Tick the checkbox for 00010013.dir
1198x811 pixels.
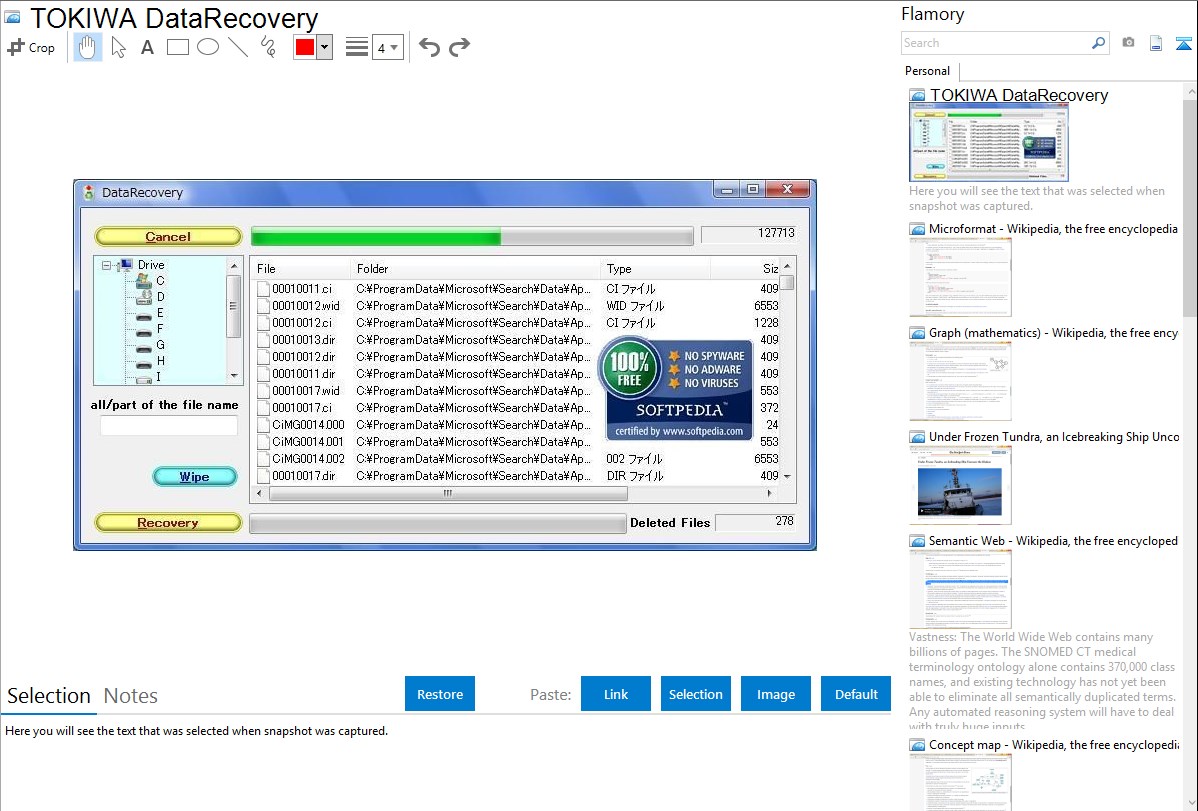point(264,339)
